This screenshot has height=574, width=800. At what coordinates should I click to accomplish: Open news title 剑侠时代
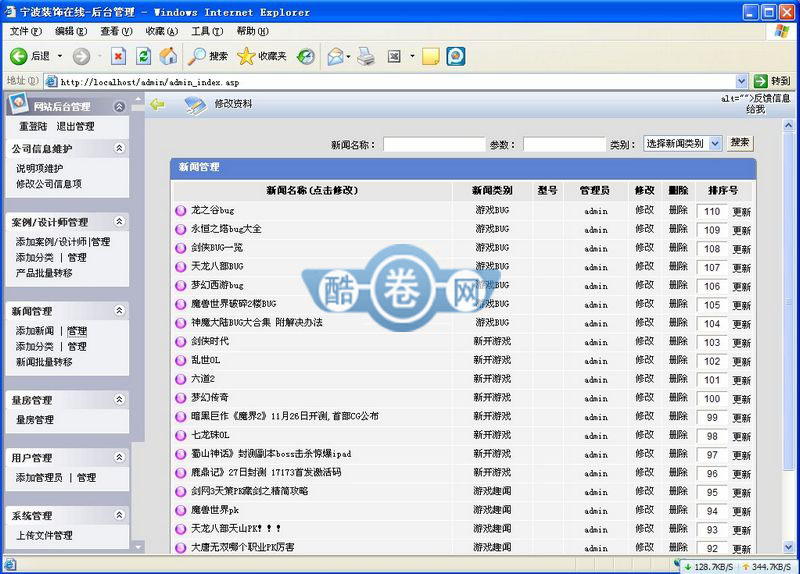[210, 341]
